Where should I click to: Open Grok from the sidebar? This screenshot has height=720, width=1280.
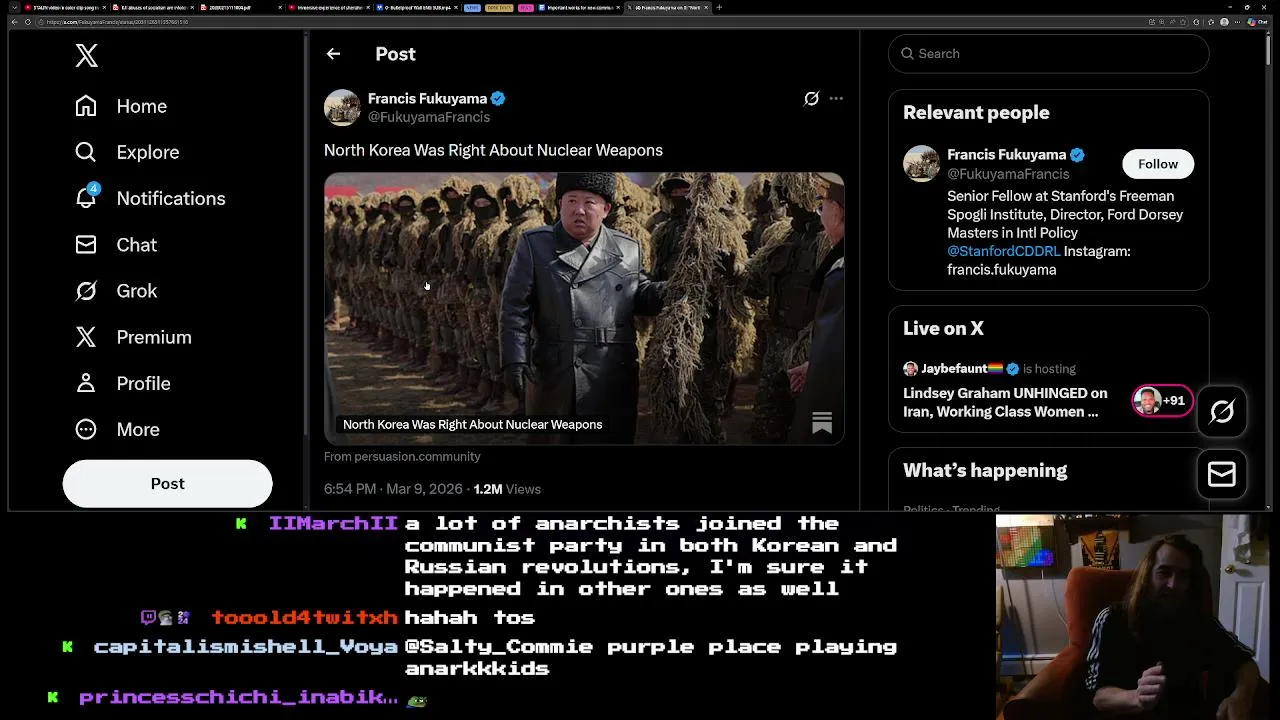tap(116, 291)
